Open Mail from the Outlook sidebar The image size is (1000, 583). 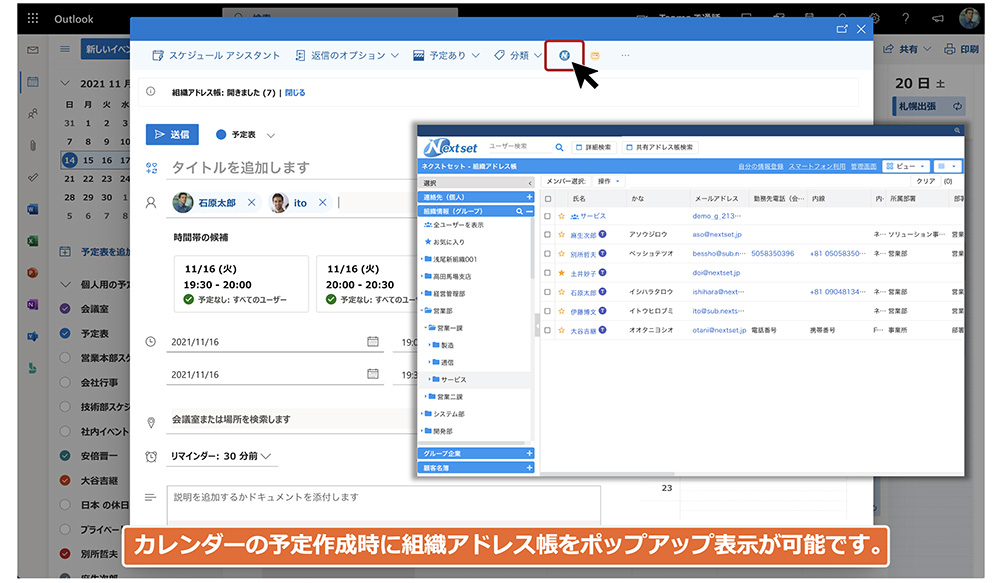(x=33, y=50)
